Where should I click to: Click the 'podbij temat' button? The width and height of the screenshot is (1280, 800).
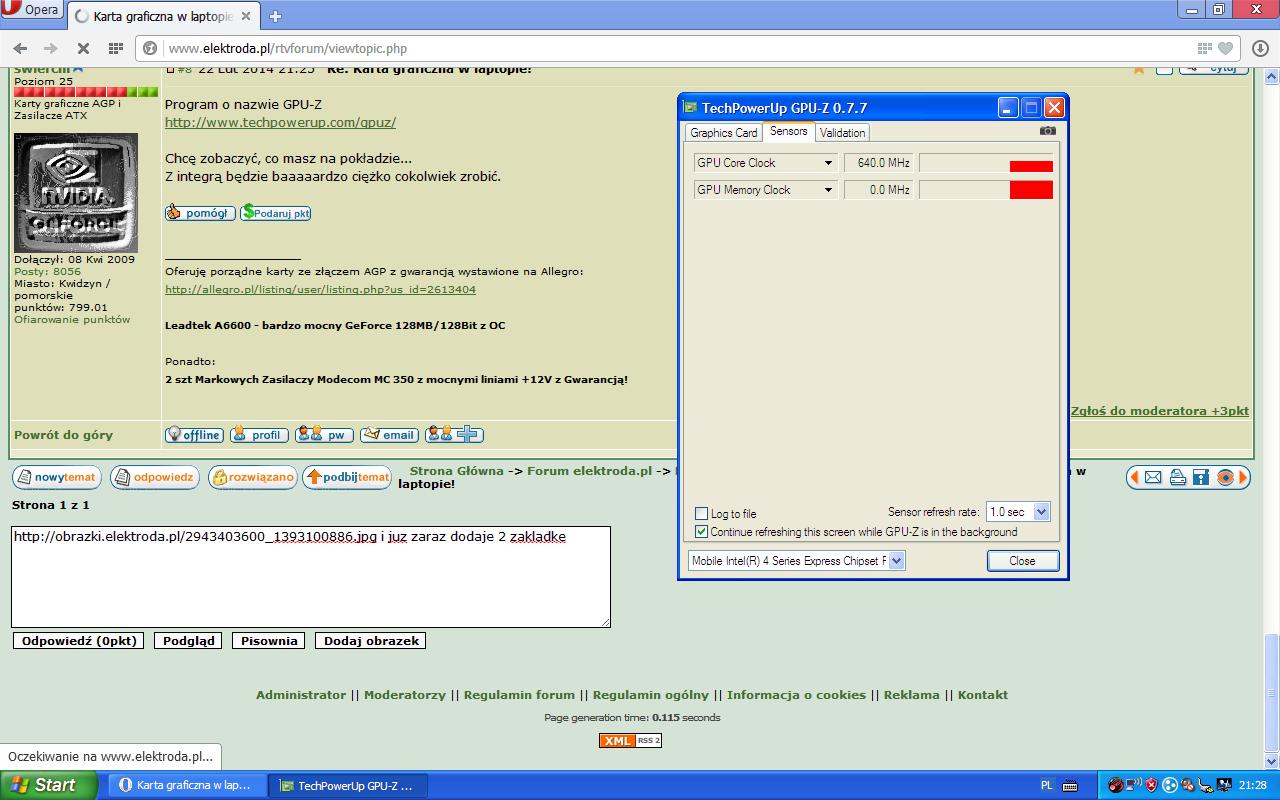[347, 478]
